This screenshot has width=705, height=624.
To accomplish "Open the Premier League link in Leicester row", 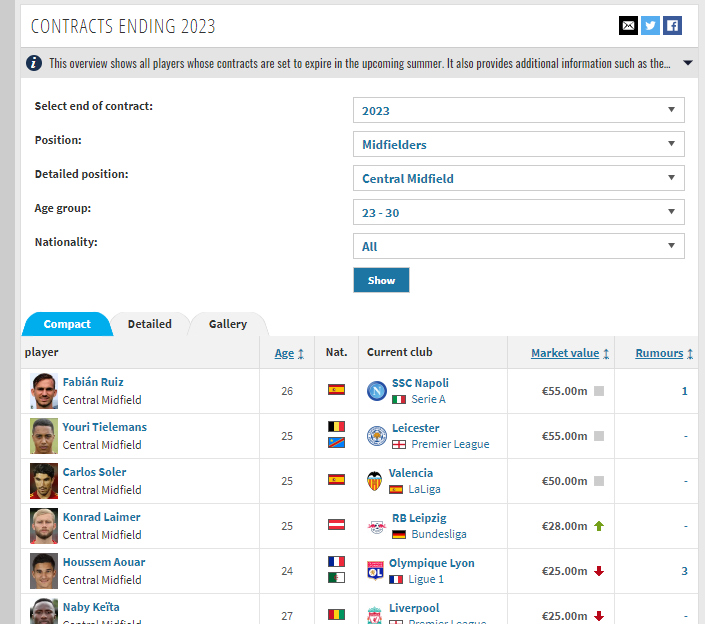I will click(x=451, y=444).
